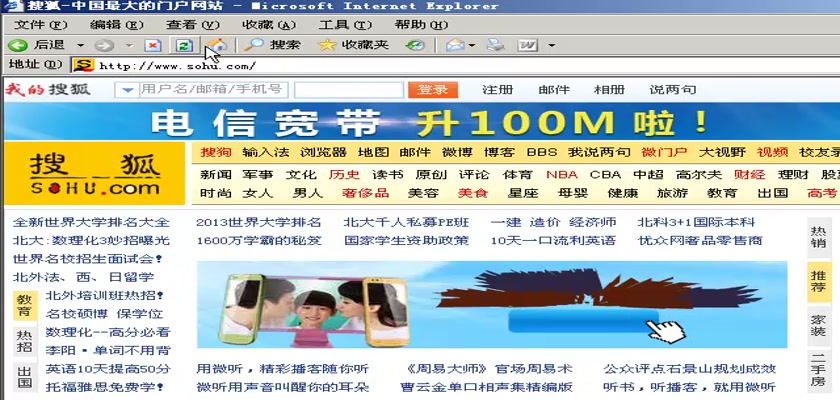Screen dimensions: 840x400
Task: Click the History/Media icon in toolbar
Action: (x=415, y=46)
